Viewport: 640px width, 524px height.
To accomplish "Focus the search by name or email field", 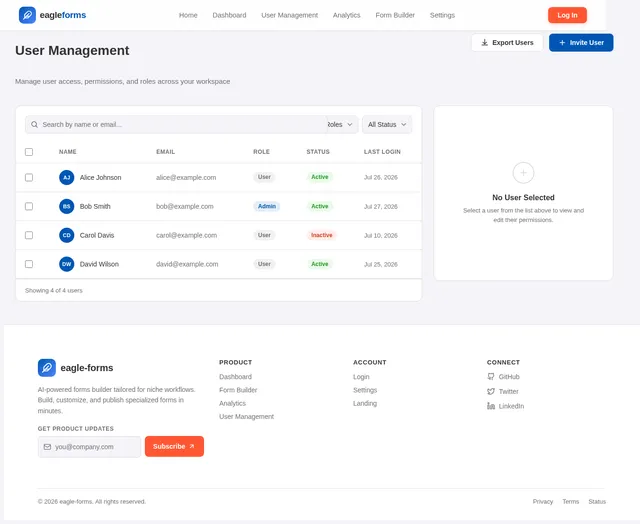I will pos(176,124).
